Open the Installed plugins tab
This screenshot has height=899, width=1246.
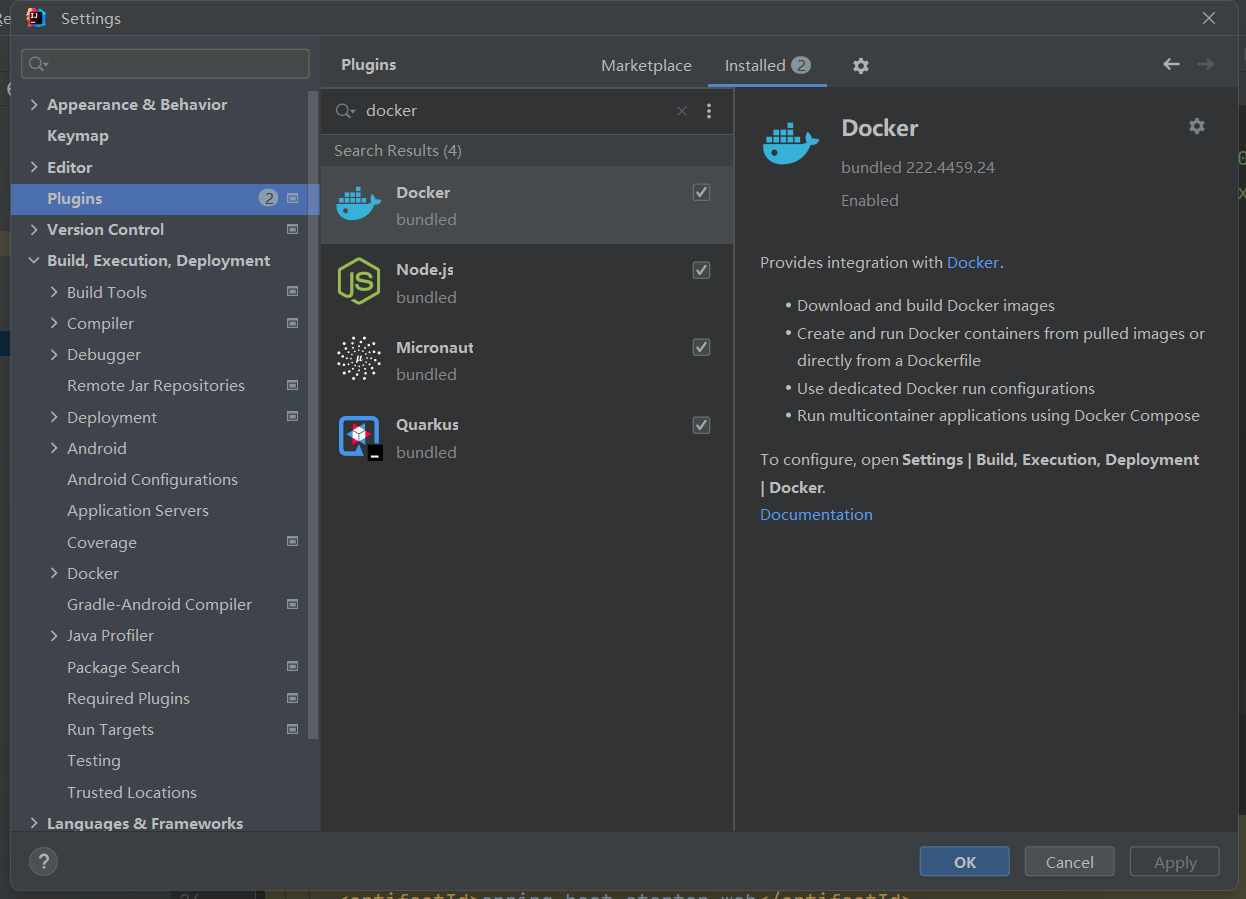(755, 65)
